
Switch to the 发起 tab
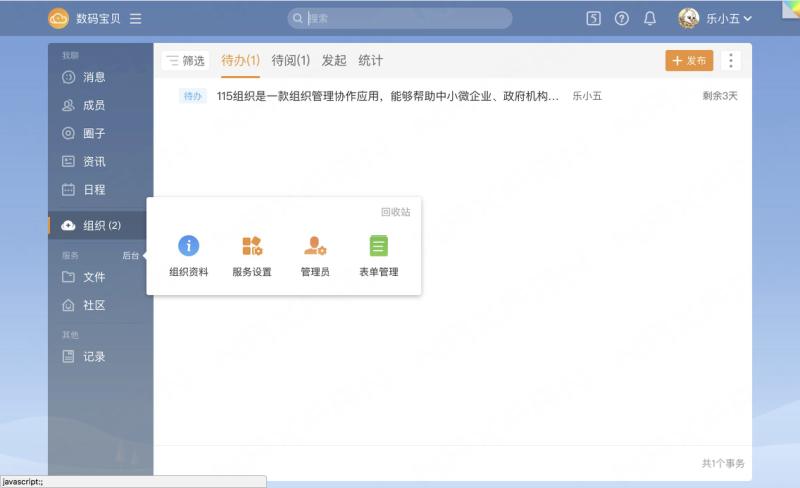[334, 60]
